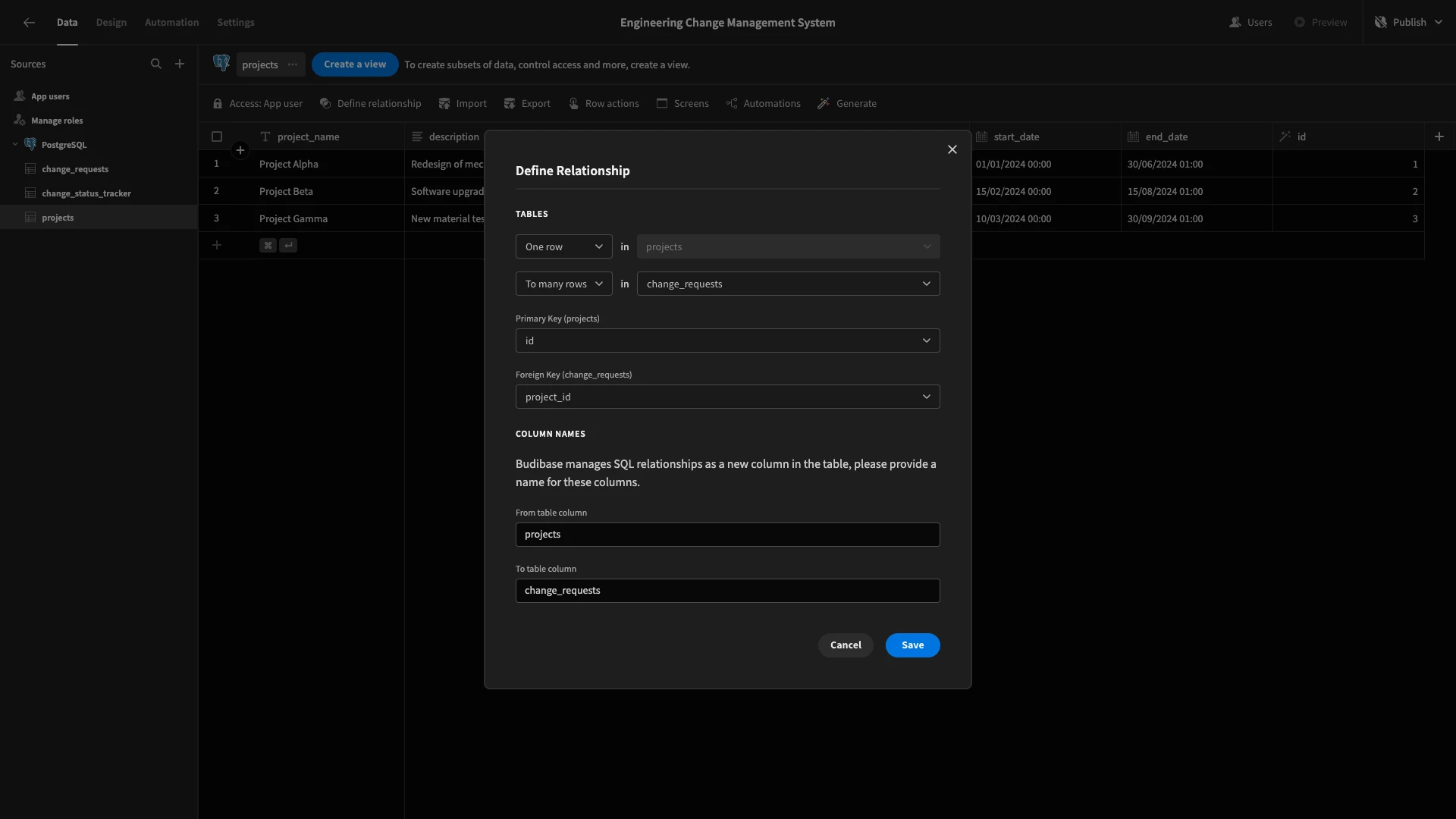
Task: Select the Project Gamma cell
Action: click(328, 218)
